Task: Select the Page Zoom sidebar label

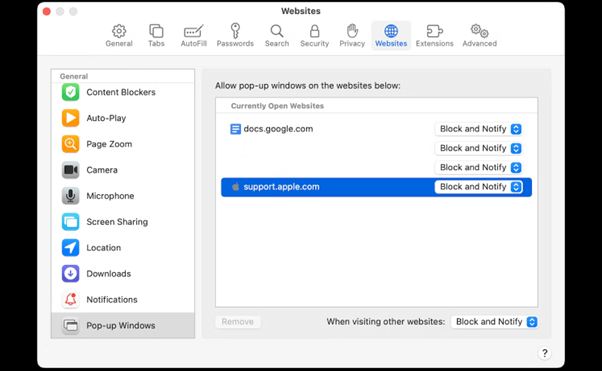Action: tap(109, 144)
